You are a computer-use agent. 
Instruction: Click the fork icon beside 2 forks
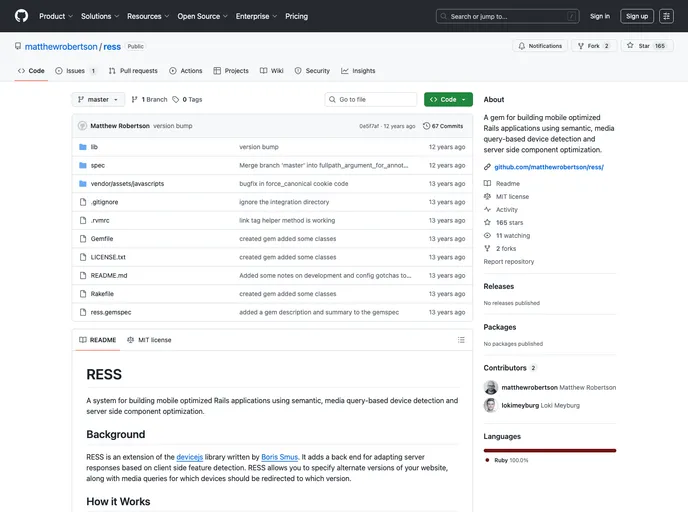[487, 248]
